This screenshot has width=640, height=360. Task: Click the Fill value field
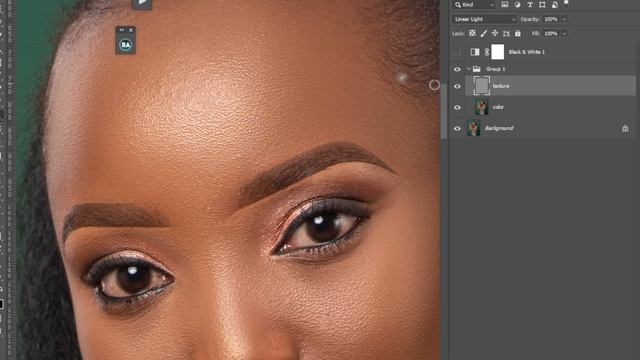[551, 33]
